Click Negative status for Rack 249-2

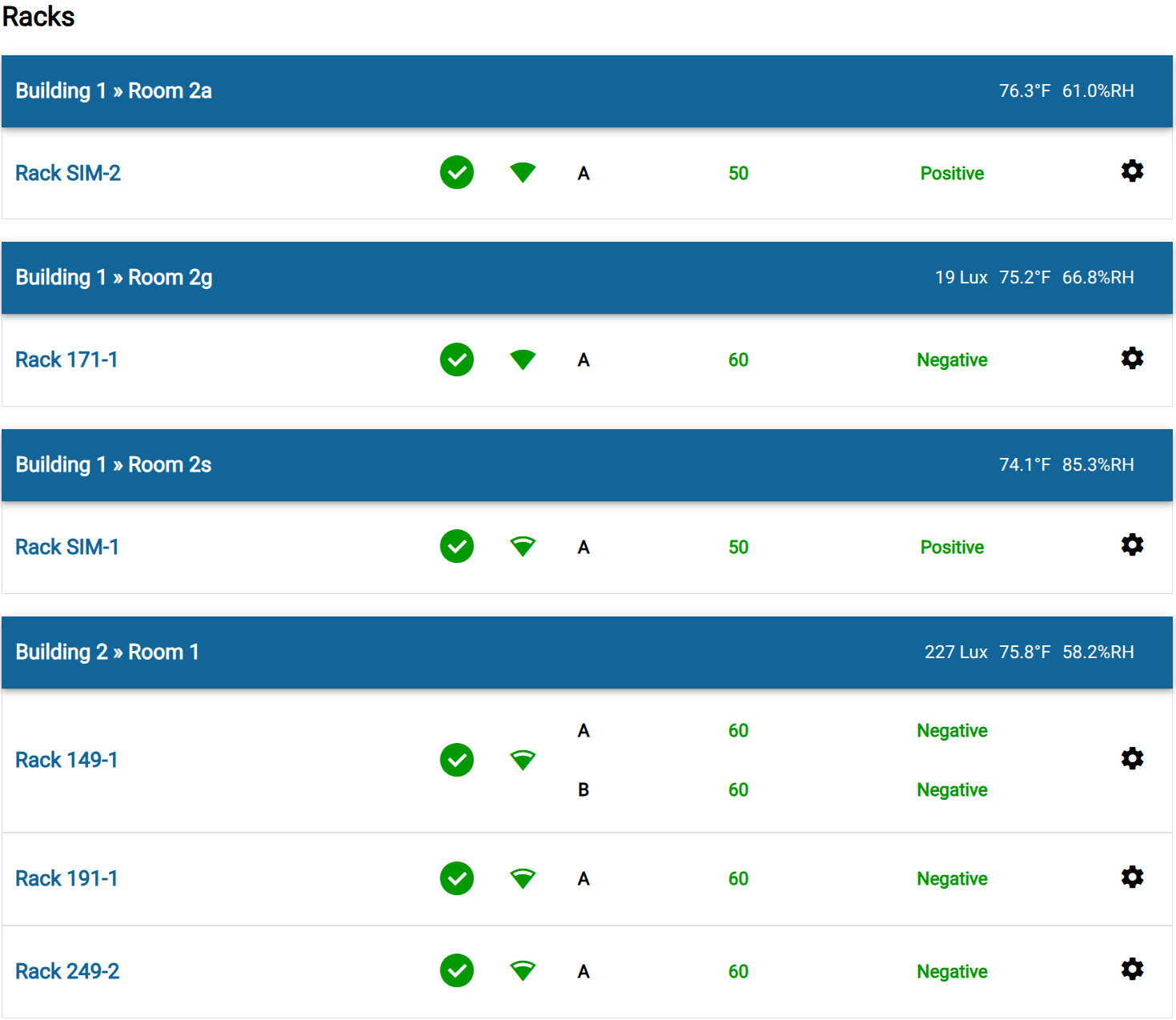tap(952, 971)
